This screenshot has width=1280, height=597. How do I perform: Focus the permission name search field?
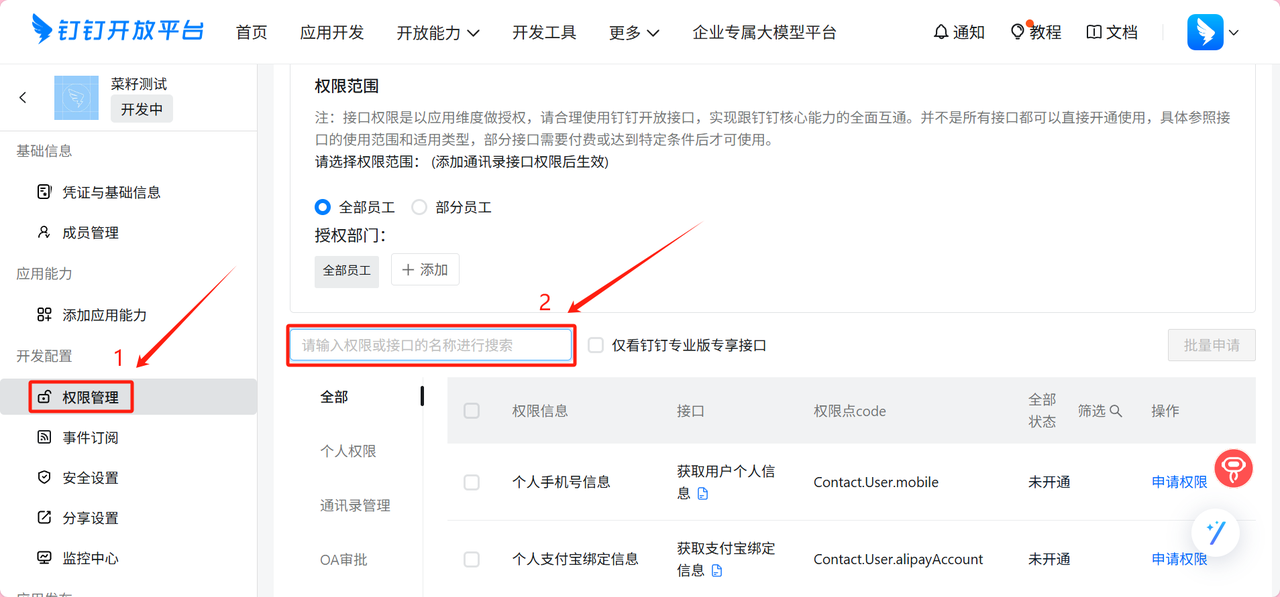pyautogui.click(x=431, y=345)
